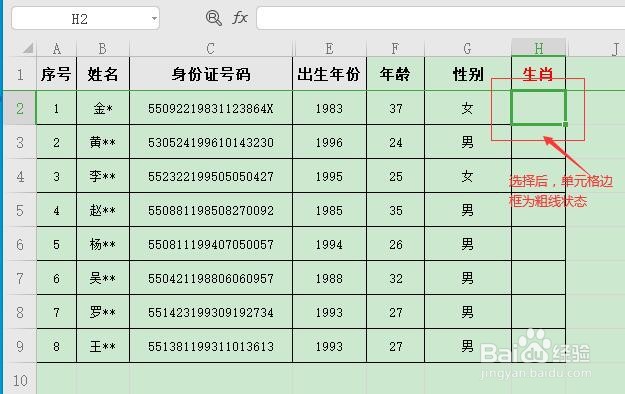Click the 姓名 header cell
The image size is (625, 394).
[x=103, y=74]
